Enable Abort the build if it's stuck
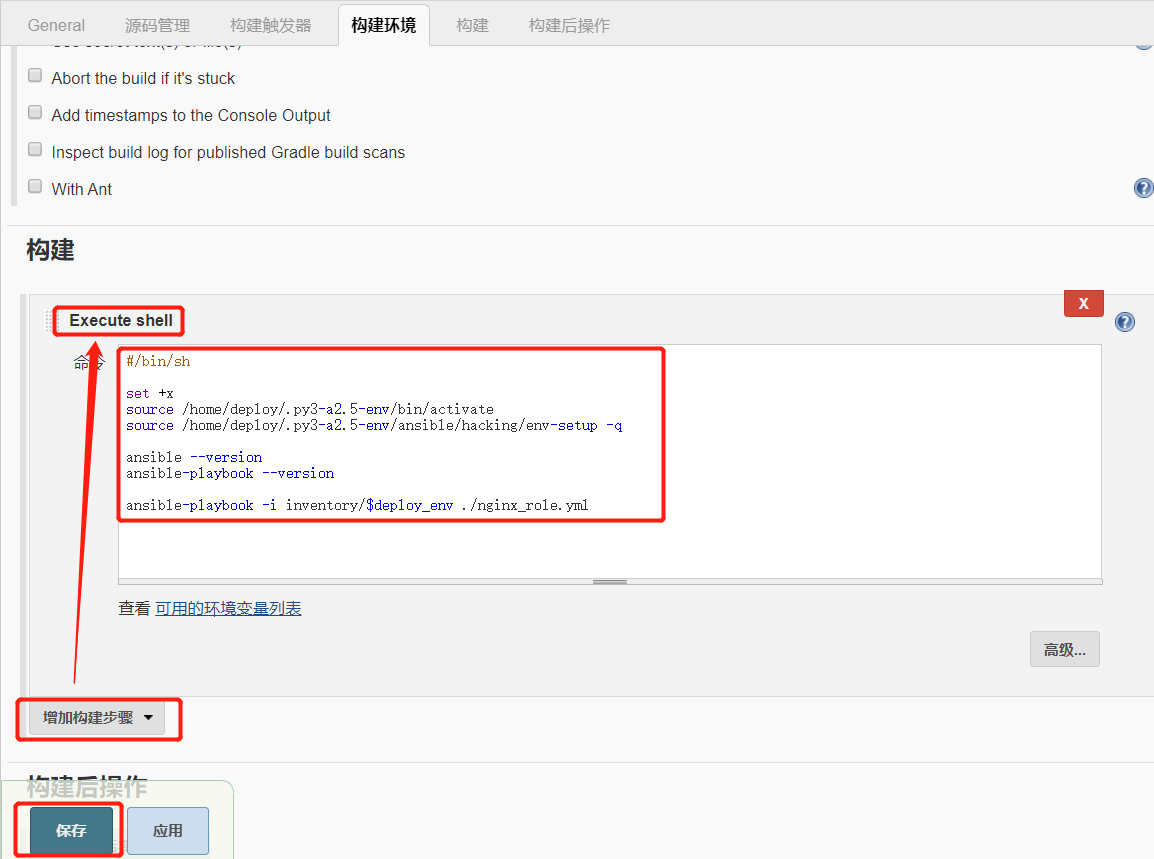This screenshot has height=859, width=1154. click(35, 76)
